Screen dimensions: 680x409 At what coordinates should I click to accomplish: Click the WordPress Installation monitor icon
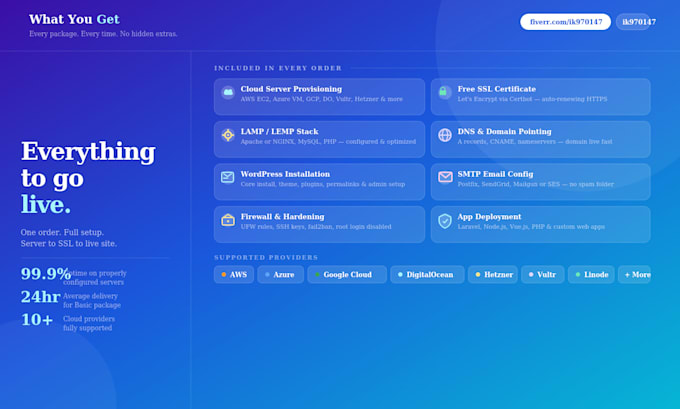(x=228, y=177)
